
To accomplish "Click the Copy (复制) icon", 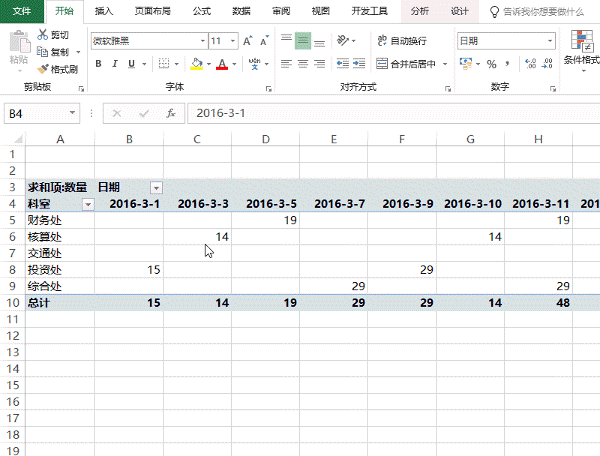I will (x=42, y=52).
